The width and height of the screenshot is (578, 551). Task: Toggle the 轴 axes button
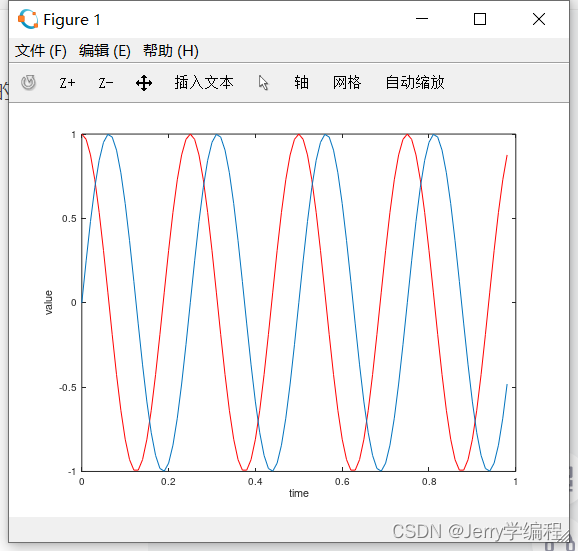coord(301,82)
